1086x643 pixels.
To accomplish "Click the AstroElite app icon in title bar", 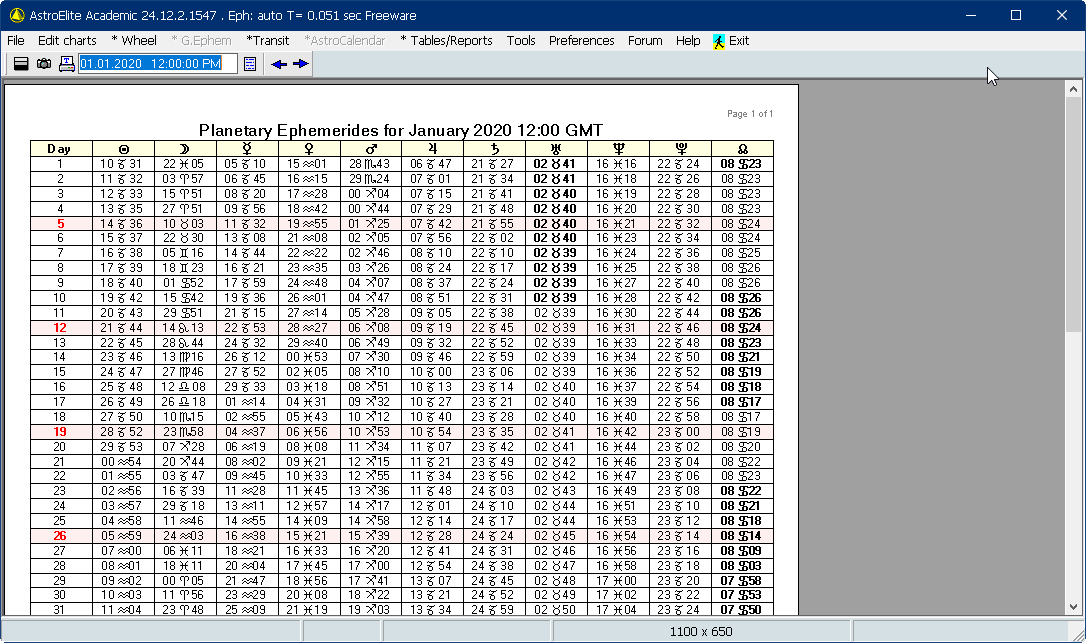I will pos(16,15).
